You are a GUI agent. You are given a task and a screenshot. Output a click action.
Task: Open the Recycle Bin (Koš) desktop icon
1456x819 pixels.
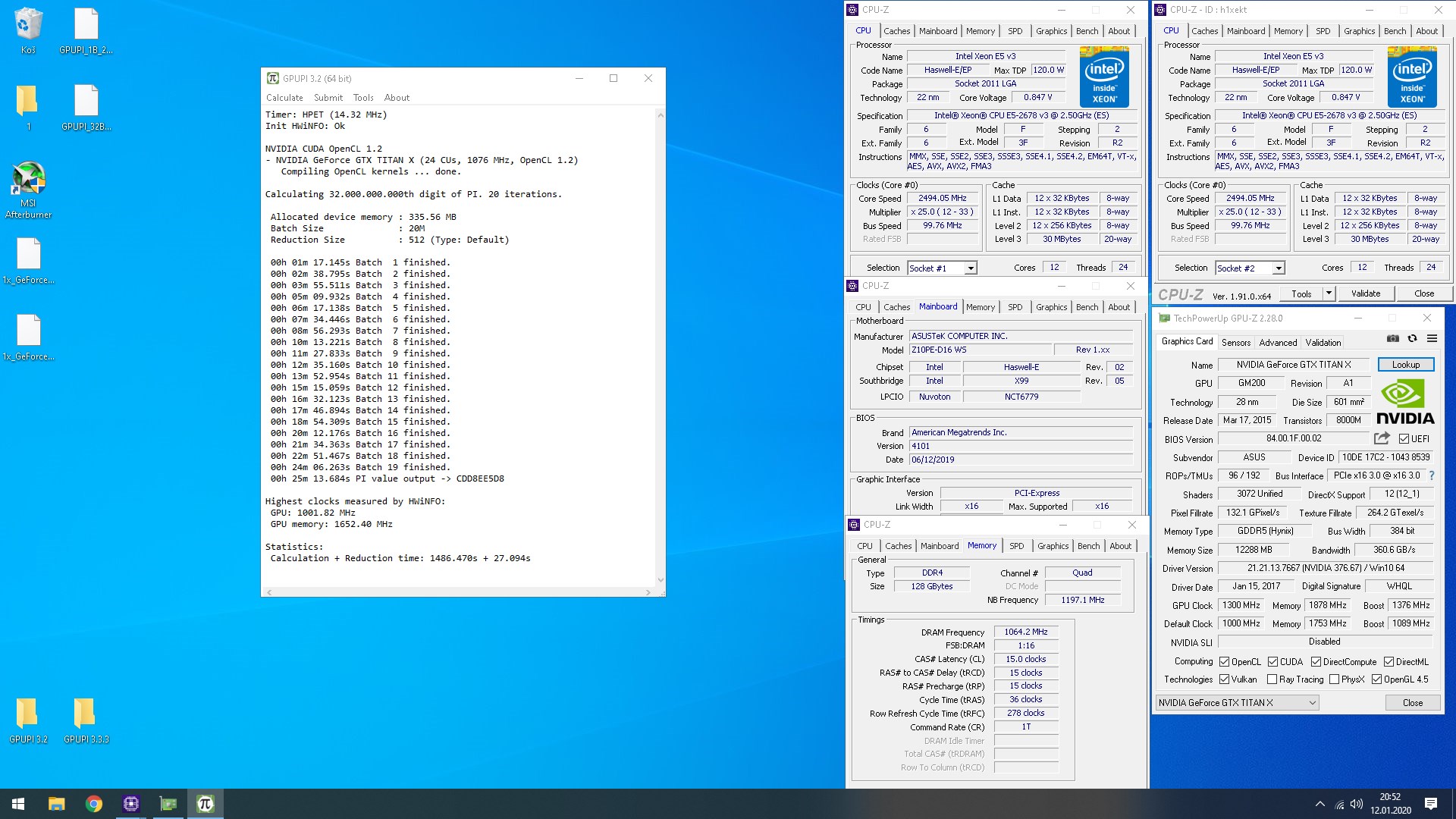(28, 32)
